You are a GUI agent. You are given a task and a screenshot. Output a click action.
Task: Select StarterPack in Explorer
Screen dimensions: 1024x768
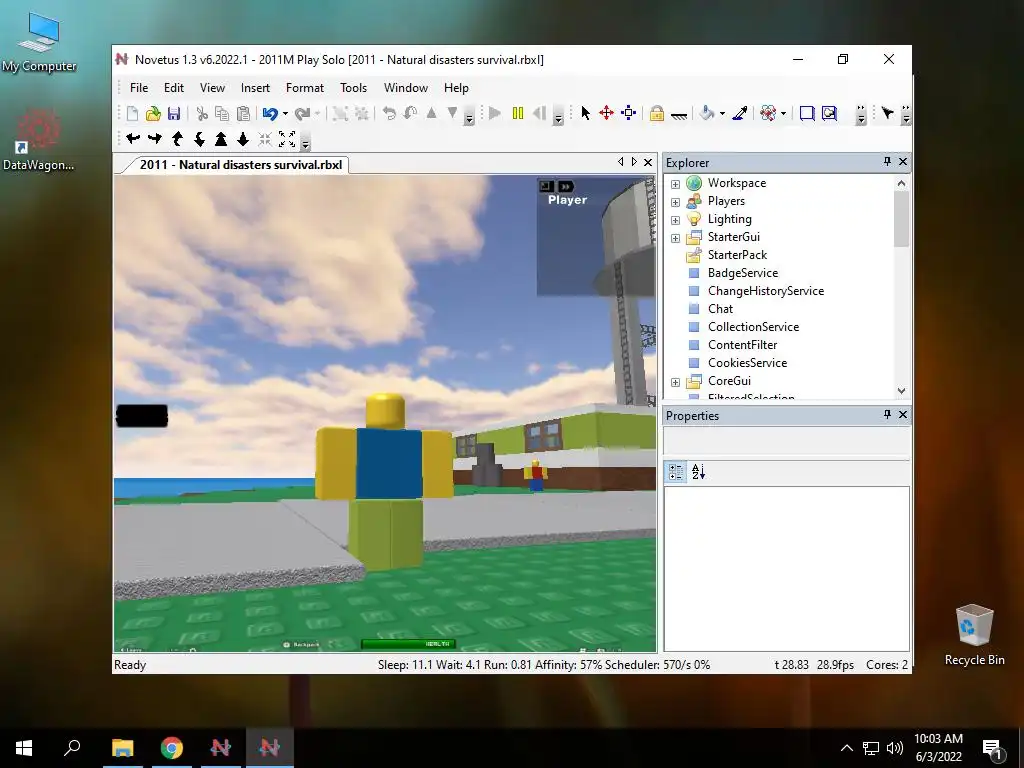737,255
